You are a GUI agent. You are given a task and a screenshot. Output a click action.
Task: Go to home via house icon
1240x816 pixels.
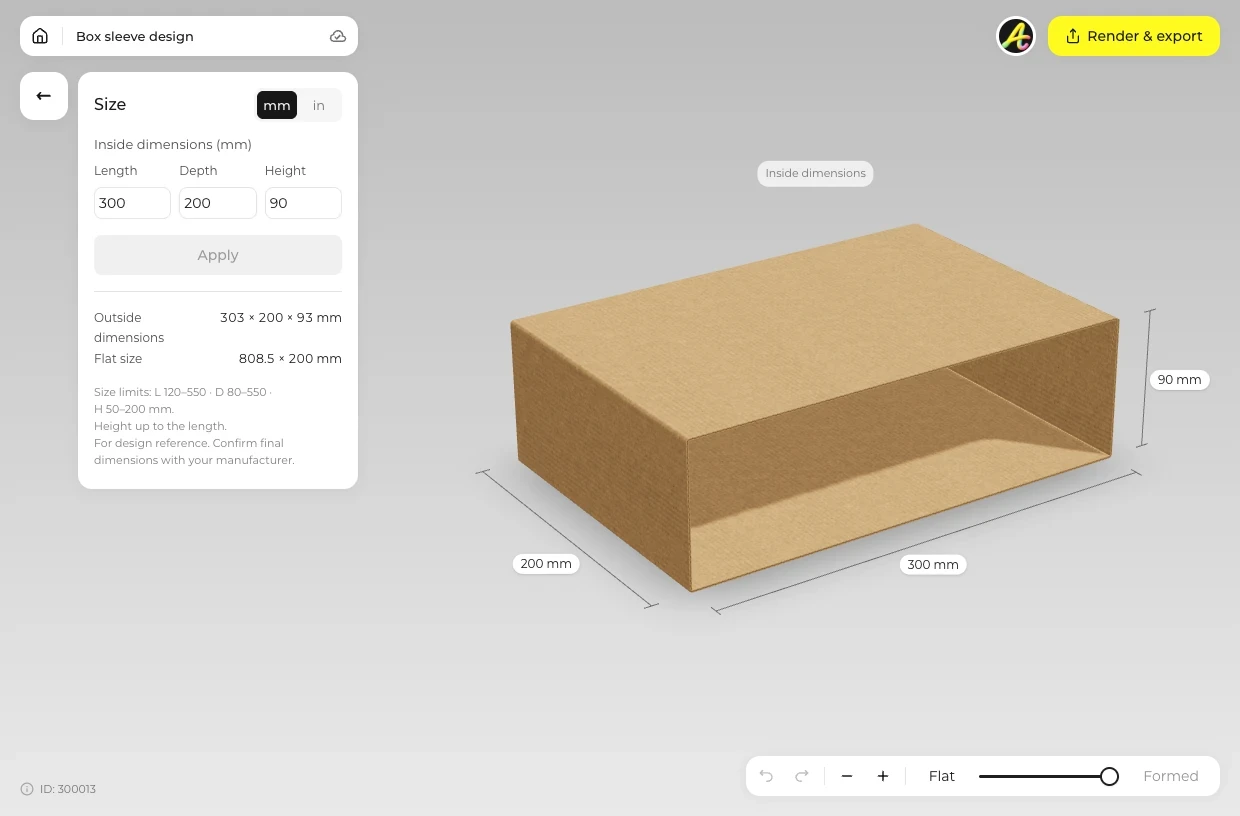pos(40,36)
